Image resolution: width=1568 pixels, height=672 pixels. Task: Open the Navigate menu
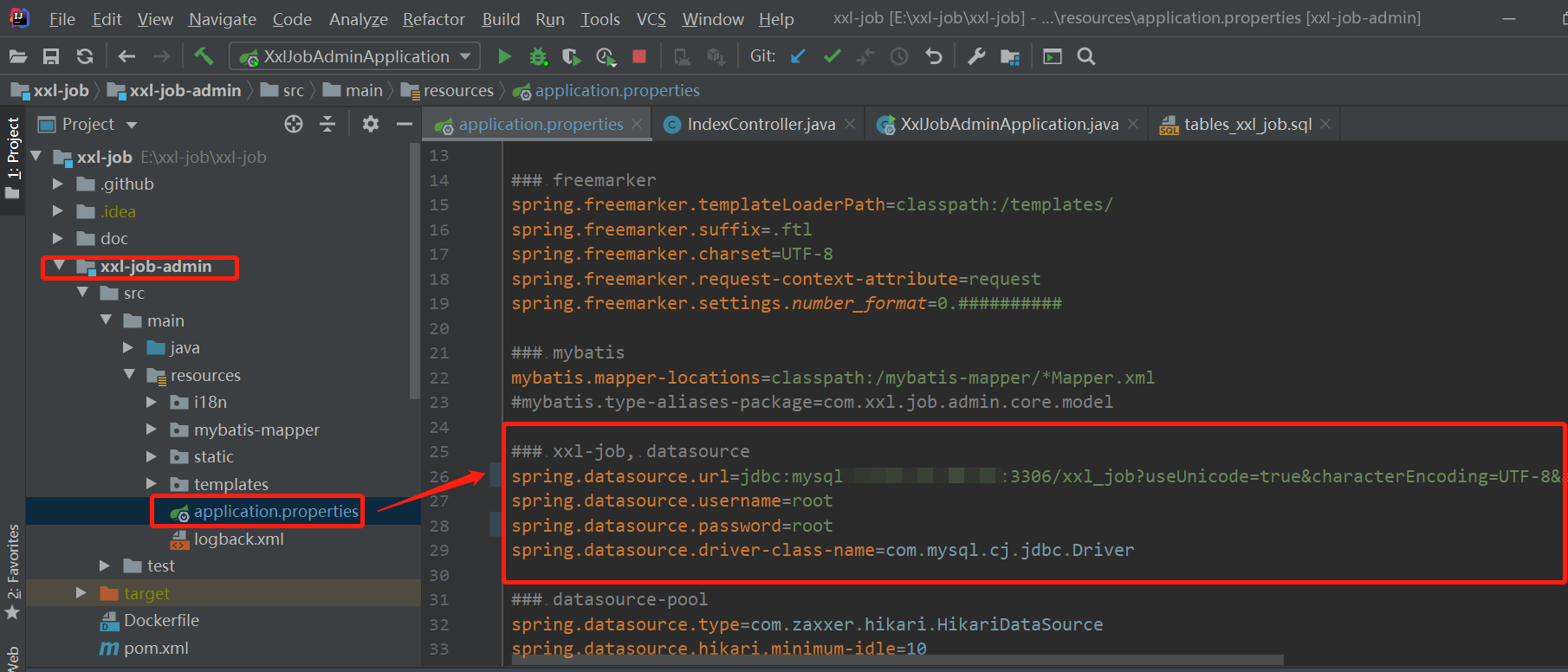(223, 19)
